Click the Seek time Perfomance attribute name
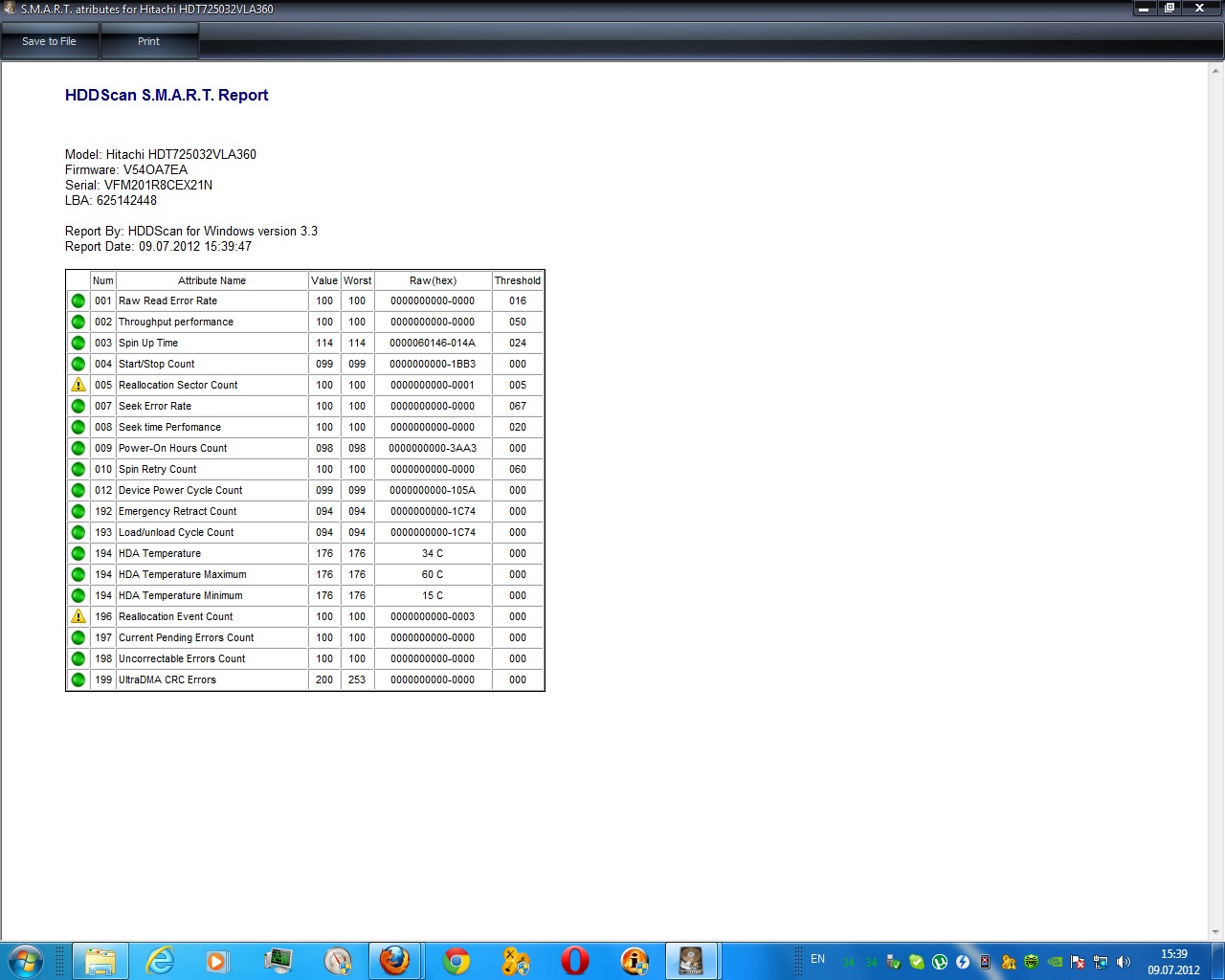 coord(169,427)
